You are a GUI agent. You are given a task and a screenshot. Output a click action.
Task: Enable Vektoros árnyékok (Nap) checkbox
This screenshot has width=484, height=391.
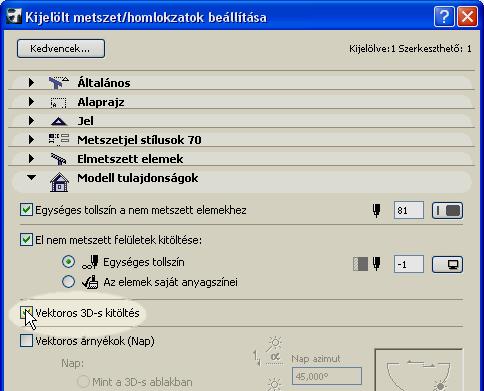pos(26,341)
